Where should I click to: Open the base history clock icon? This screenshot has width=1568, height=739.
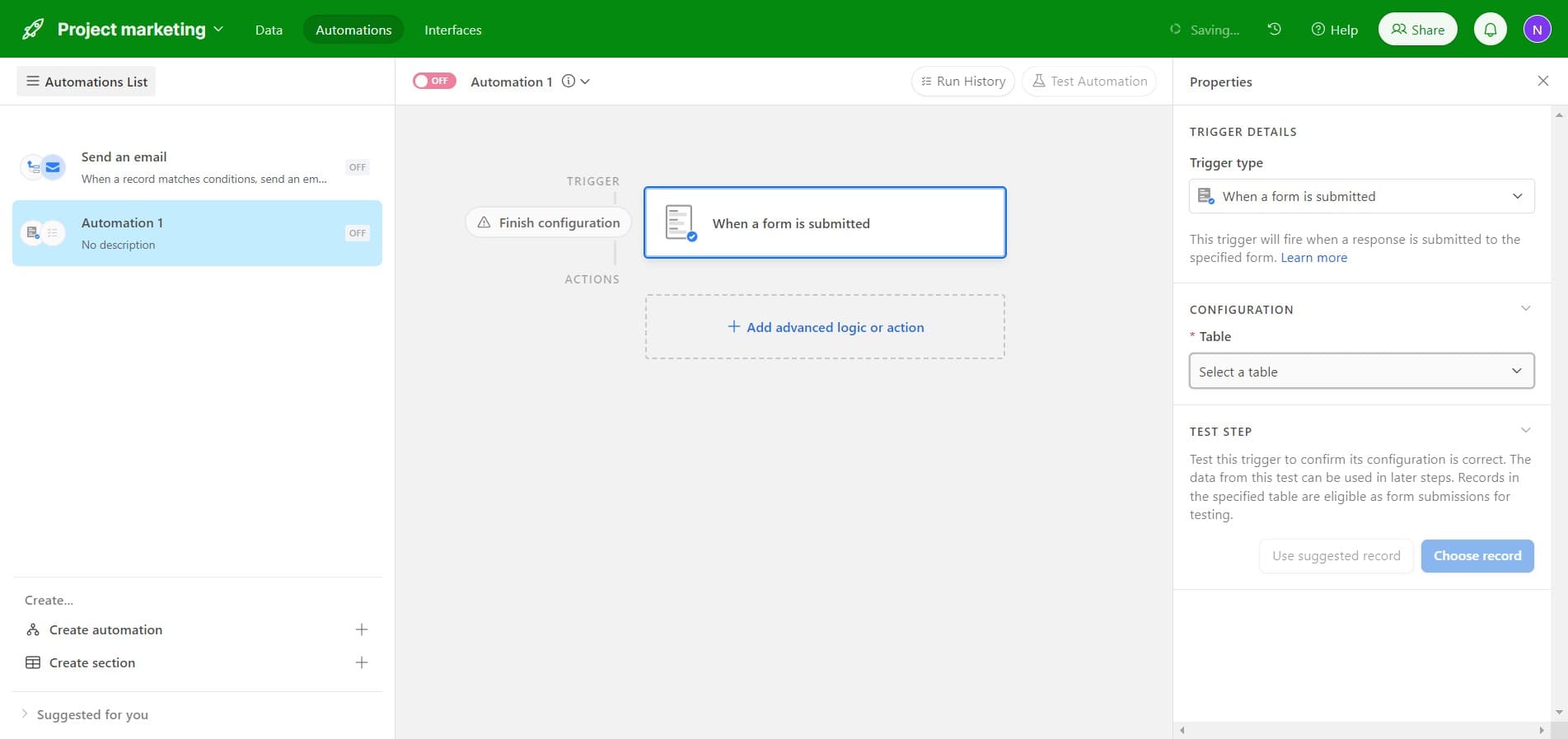[1274, 30]
